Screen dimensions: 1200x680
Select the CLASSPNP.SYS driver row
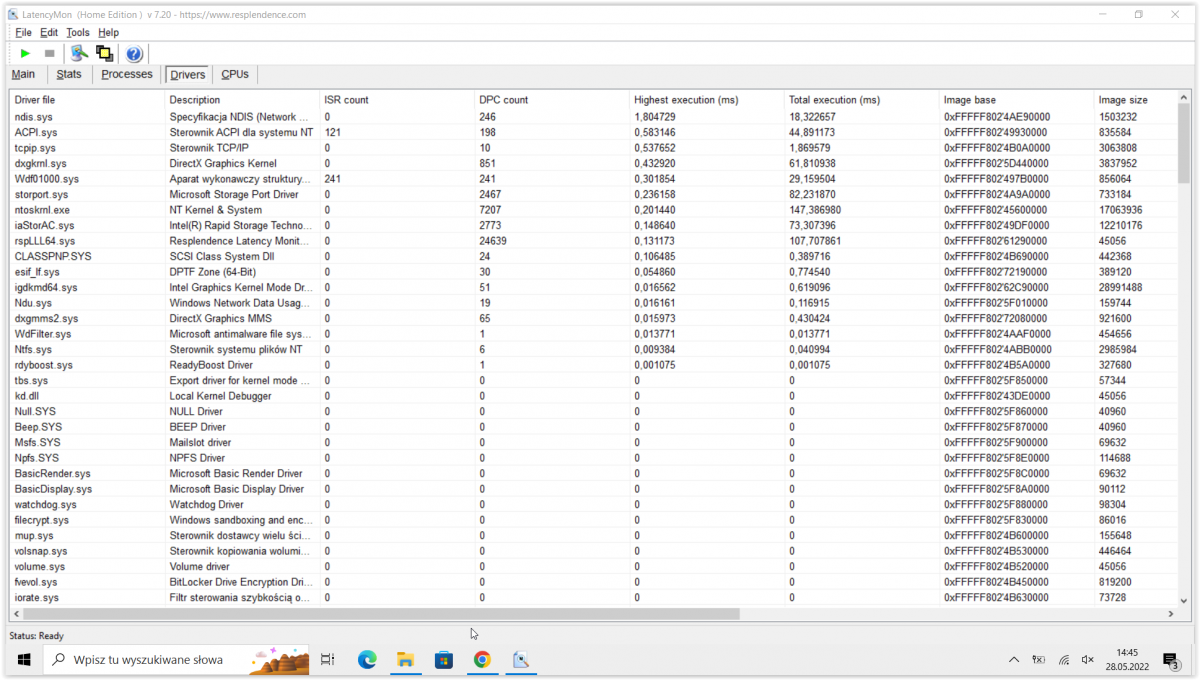(593, 256)
